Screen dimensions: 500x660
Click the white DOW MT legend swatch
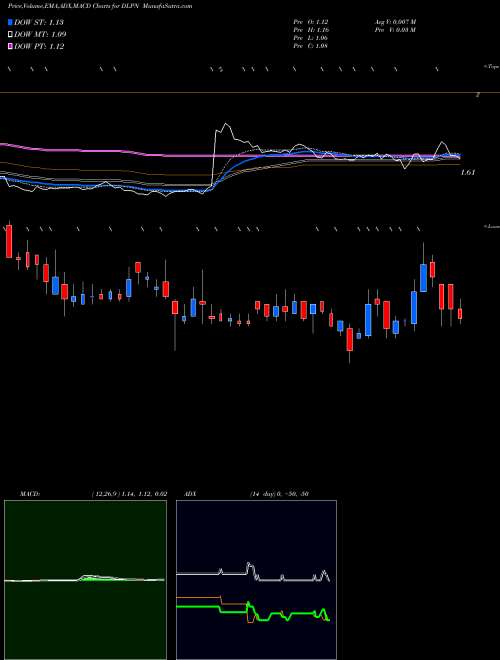11,34
